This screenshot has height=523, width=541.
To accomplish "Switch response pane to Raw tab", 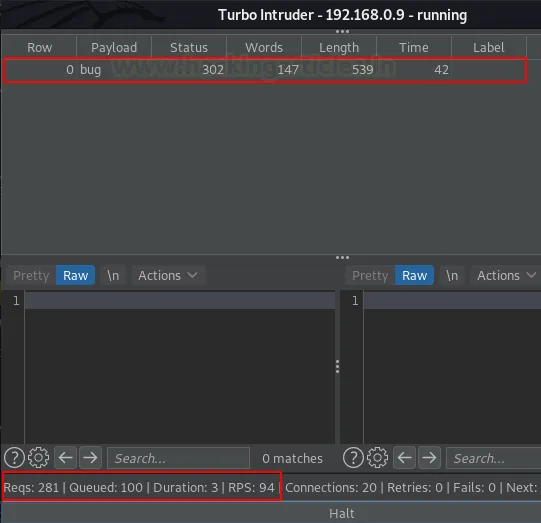I will point(414,275).
